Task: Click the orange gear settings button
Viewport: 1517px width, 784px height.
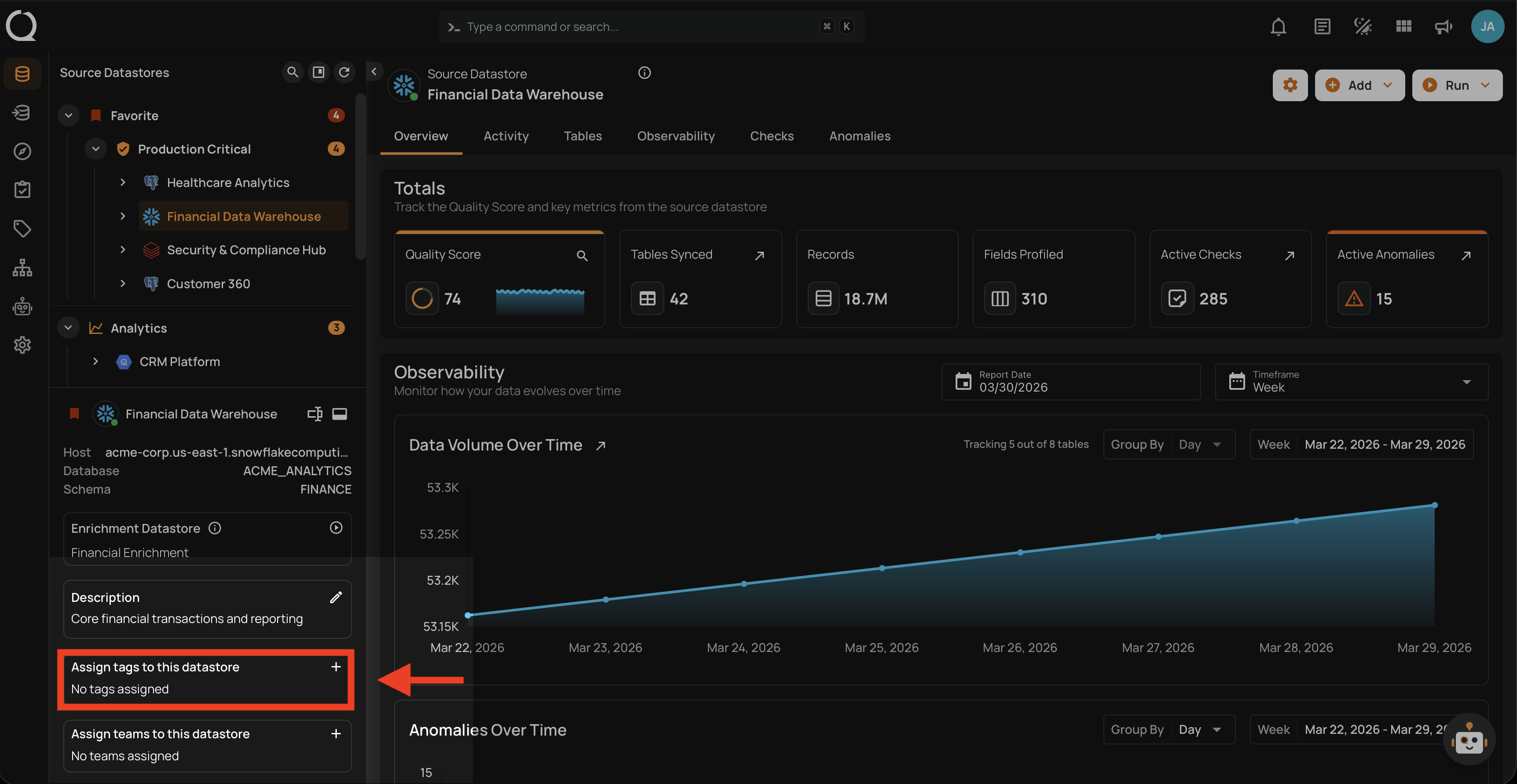Action: pos(1290,85)
